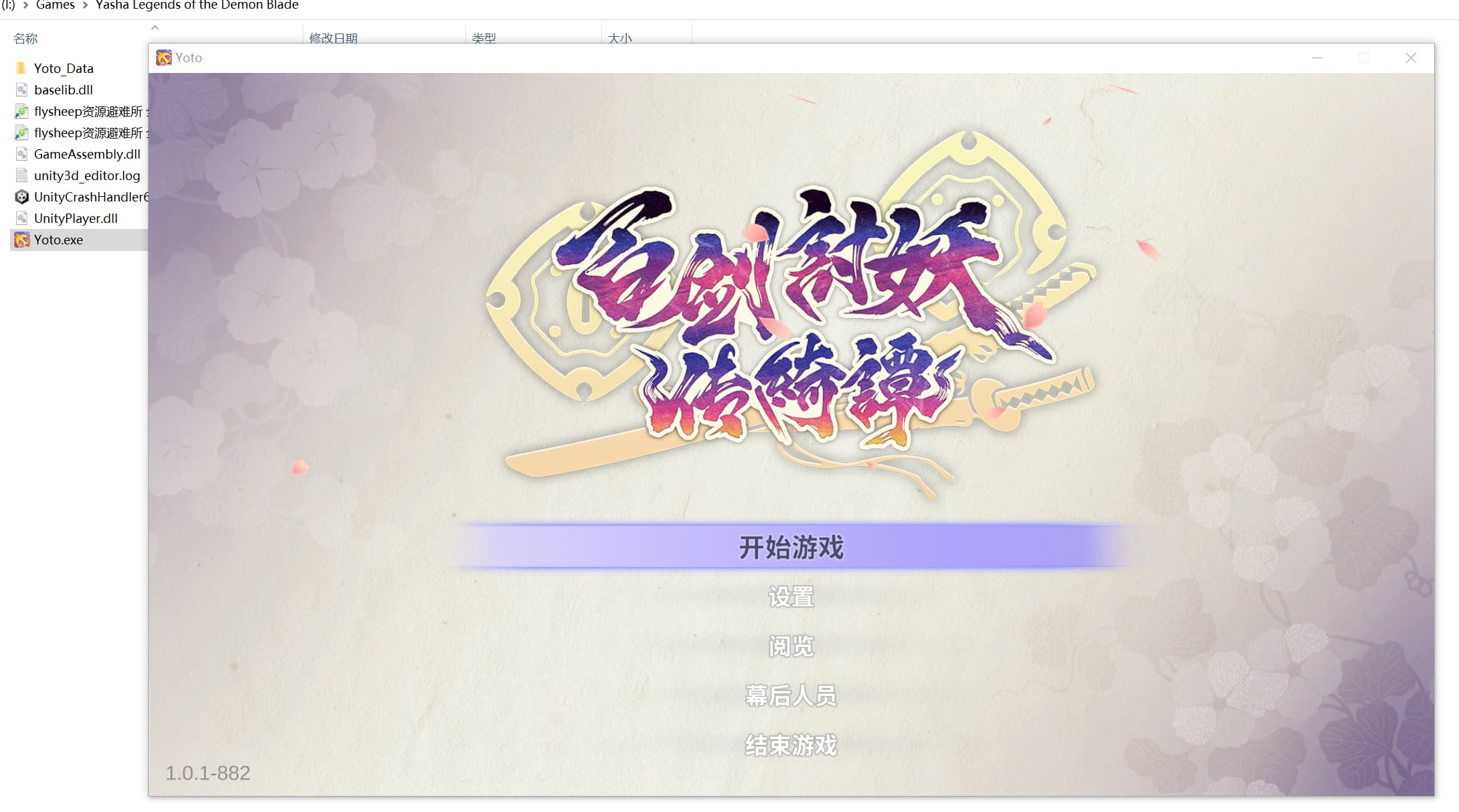Click the unity3d_editor.log file icon
This screenshot has width=1459, height=812.
21,175
